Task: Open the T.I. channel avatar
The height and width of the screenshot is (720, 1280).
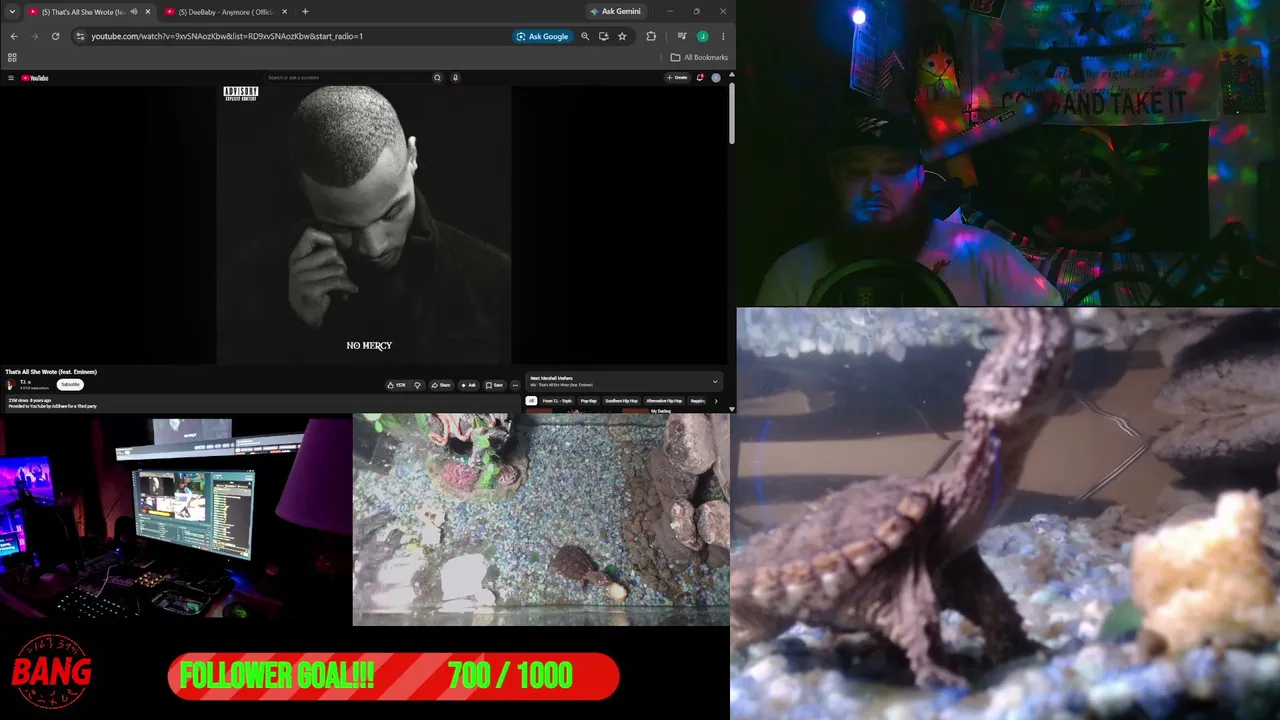Action: click(x=11, y=384)
